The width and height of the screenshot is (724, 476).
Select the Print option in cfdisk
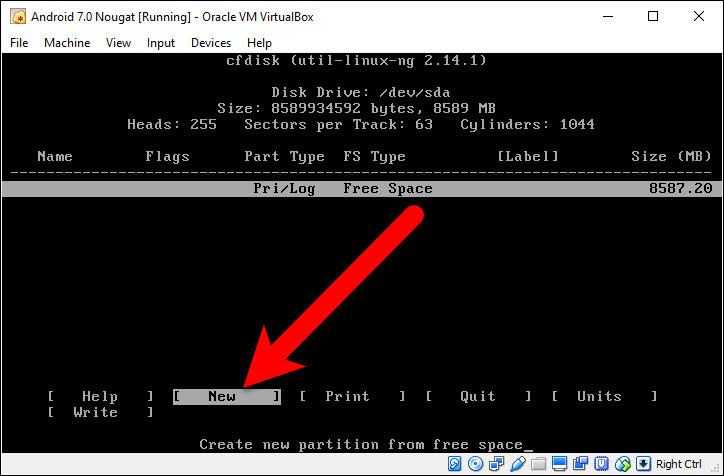coord(352,396)
